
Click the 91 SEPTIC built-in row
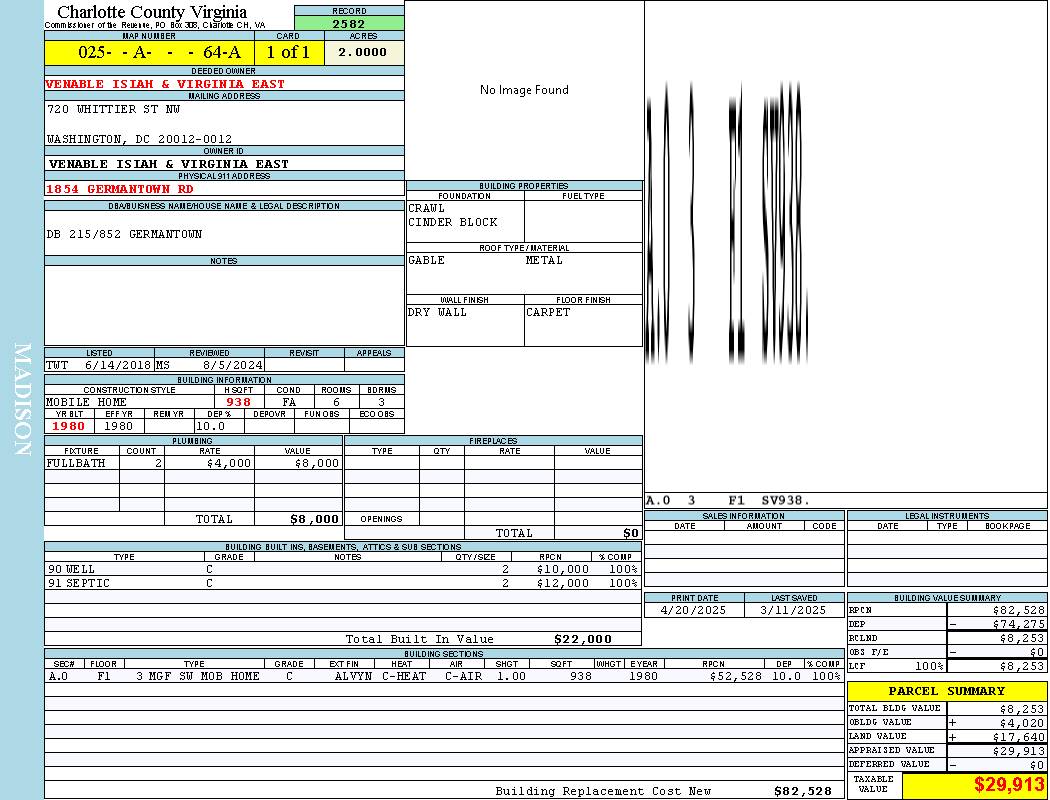coord(341,583)
